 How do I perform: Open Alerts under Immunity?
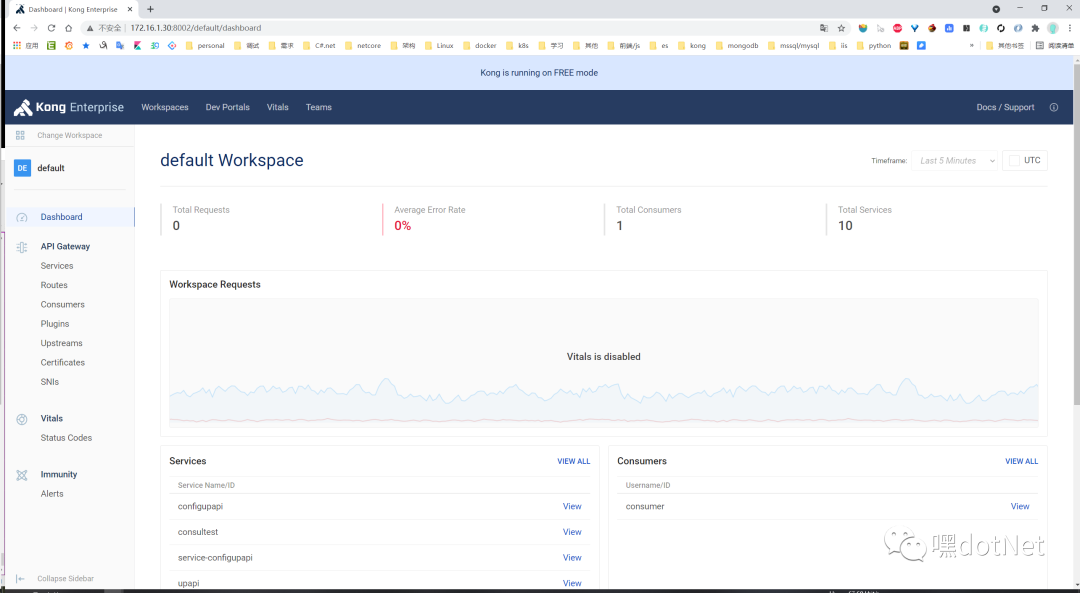coord(52,494)
